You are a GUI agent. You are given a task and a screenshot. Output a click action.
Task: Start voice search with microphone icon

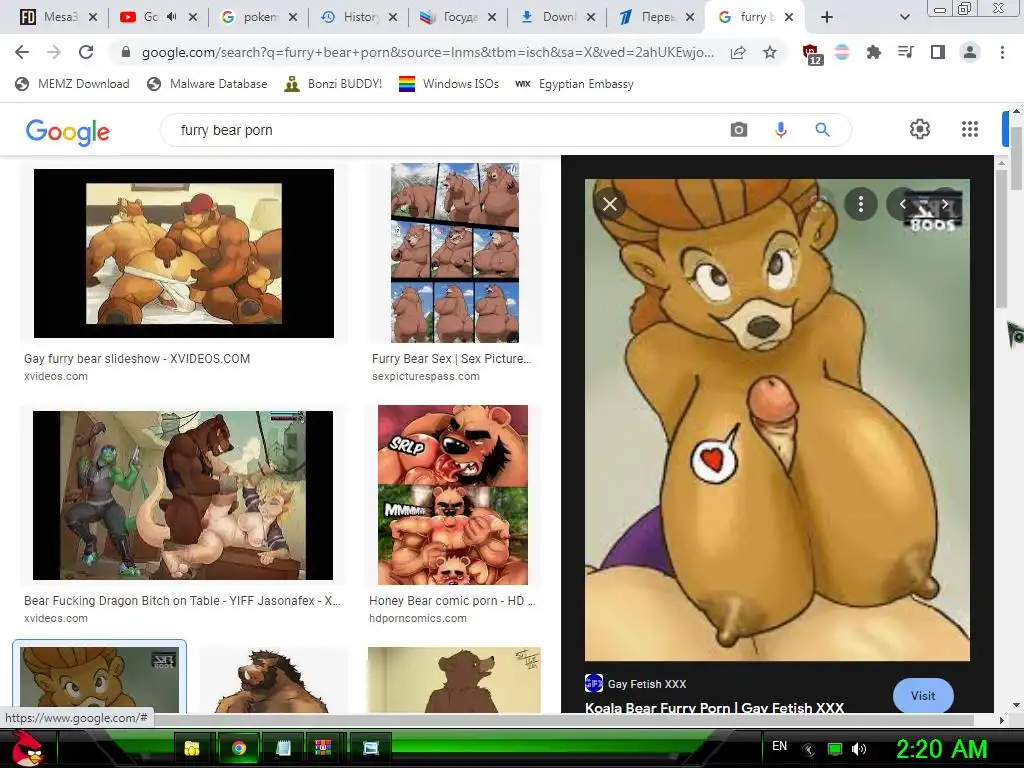pyautogui.click(x=780, y=130)
